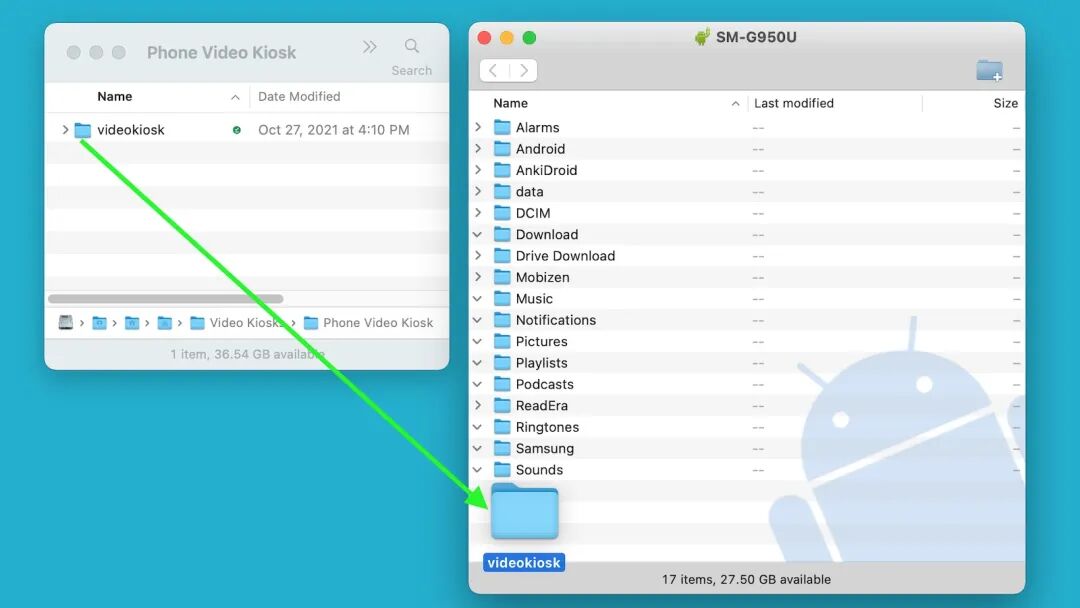Select the DCIM folder icon

[502, 213]
